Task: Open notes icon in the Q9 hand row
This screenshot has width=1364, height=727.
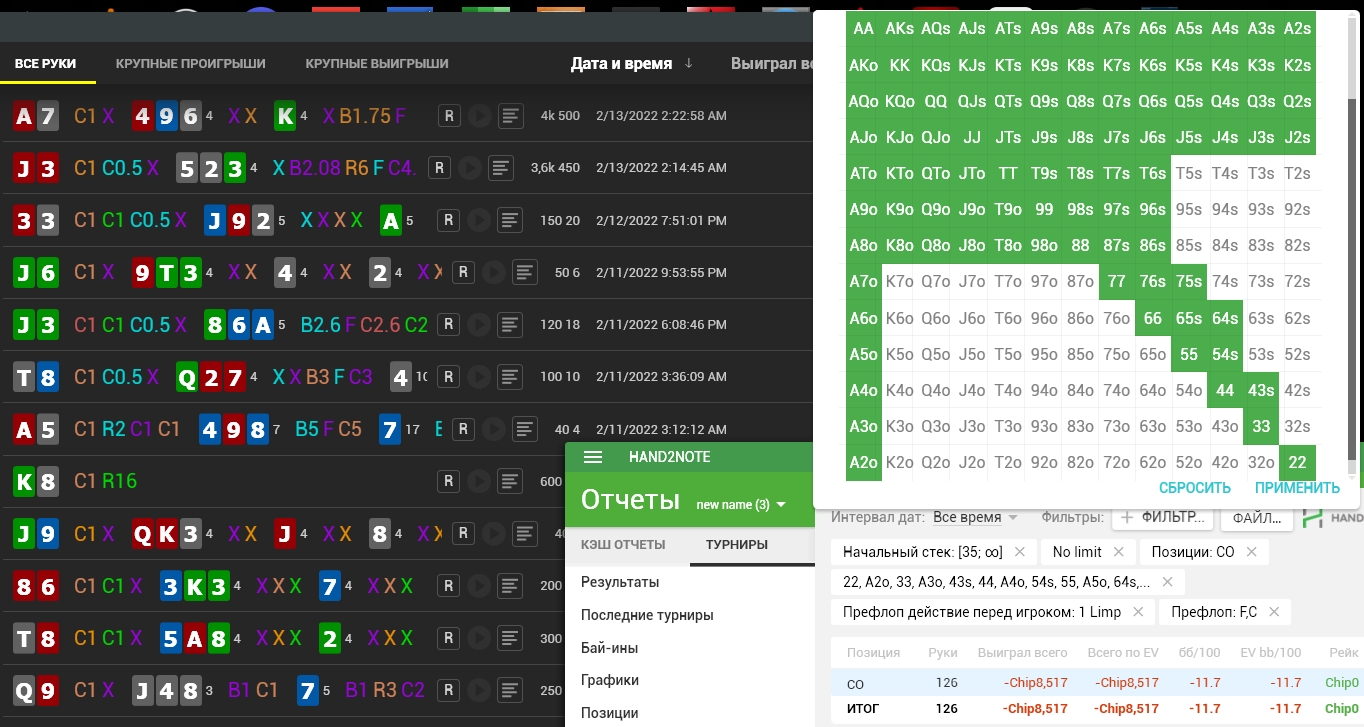Action: click(510, 689)
